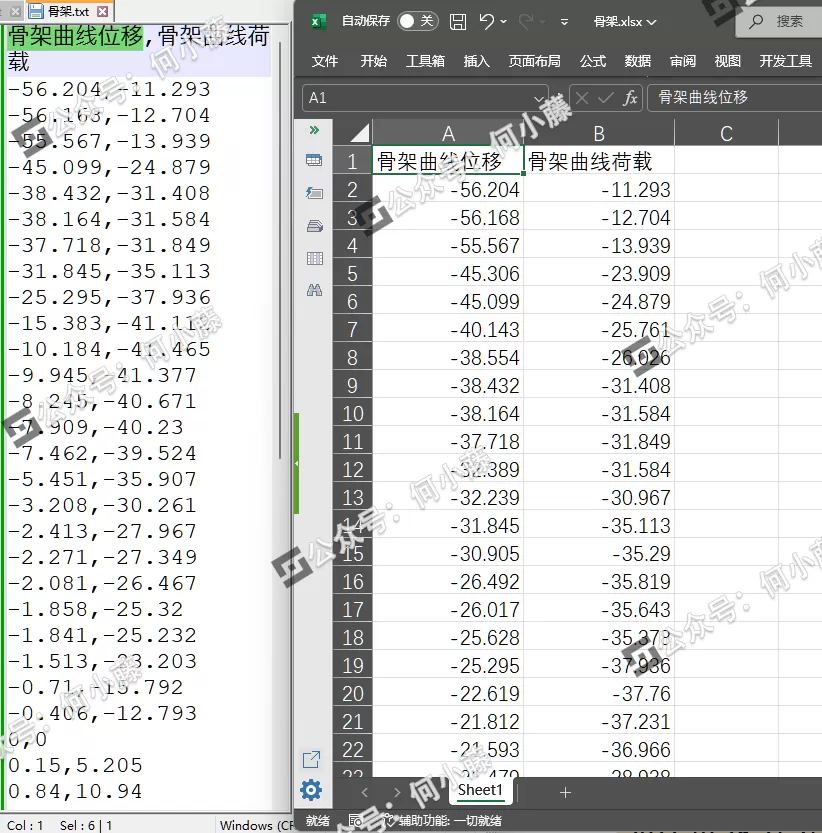
Task: Open settings gear in the sidebar
Action: point(311,791)
